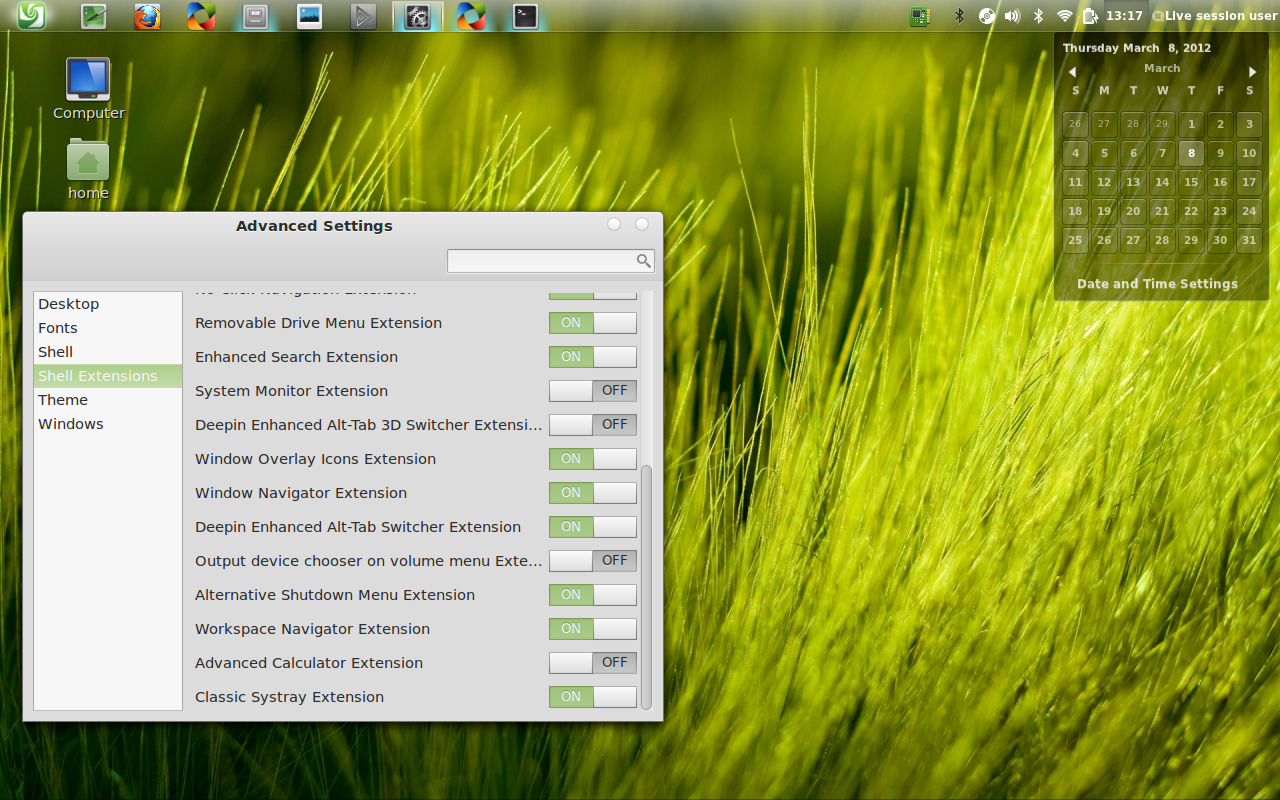Image resolution: width=1280 pixels, height=800 pixels.
Task: Open the terminal from the taskbar
Action: (524, 16)
